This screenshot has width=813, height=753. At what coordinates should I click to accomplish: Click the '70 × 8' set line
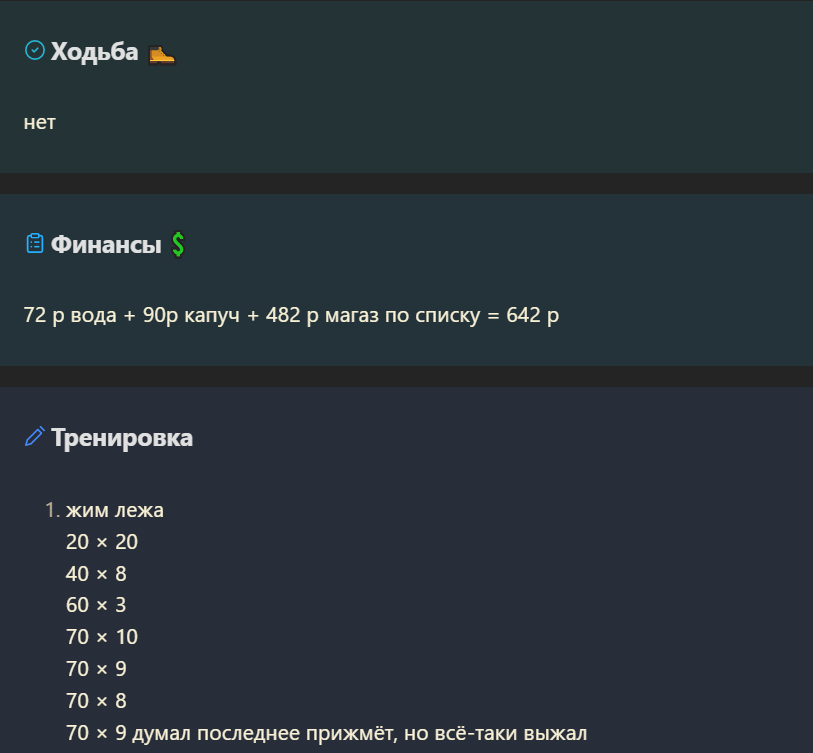96,701
